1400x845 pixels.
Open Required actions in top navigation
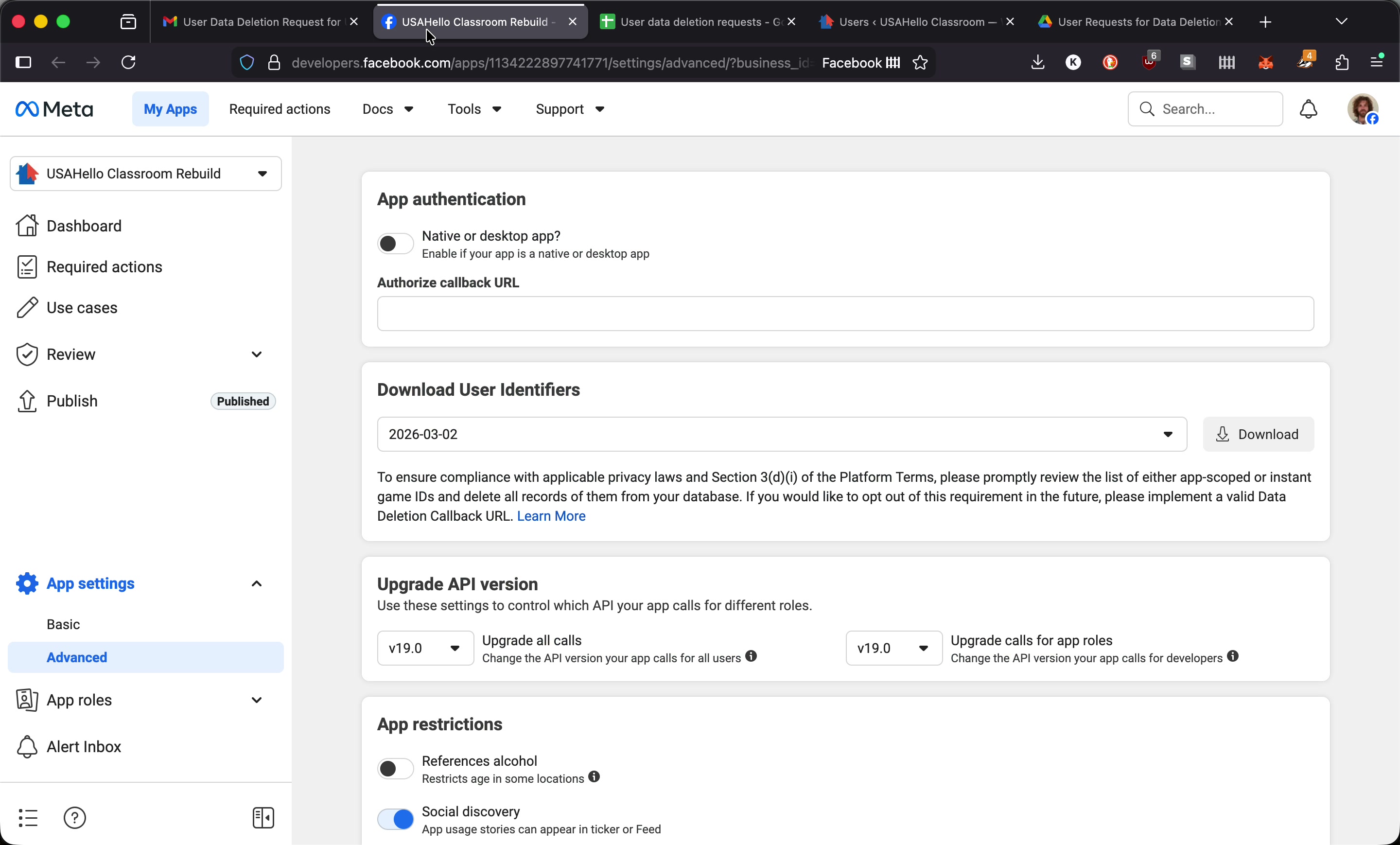pyautogui.click(x=280, y=108)
